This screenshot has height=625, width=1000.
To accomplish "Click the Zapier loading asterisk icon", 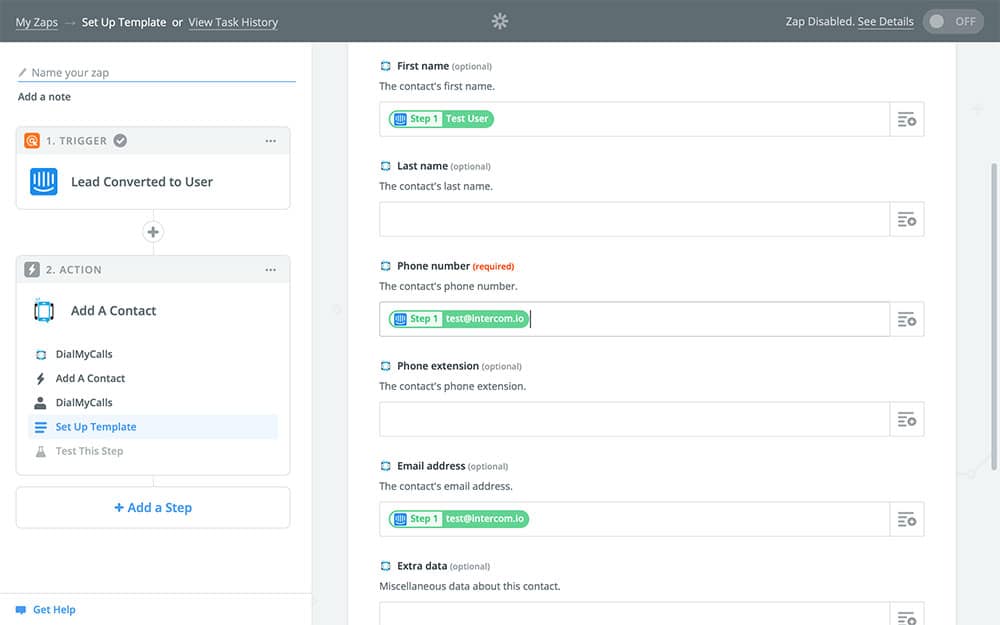I will (500, 21).
